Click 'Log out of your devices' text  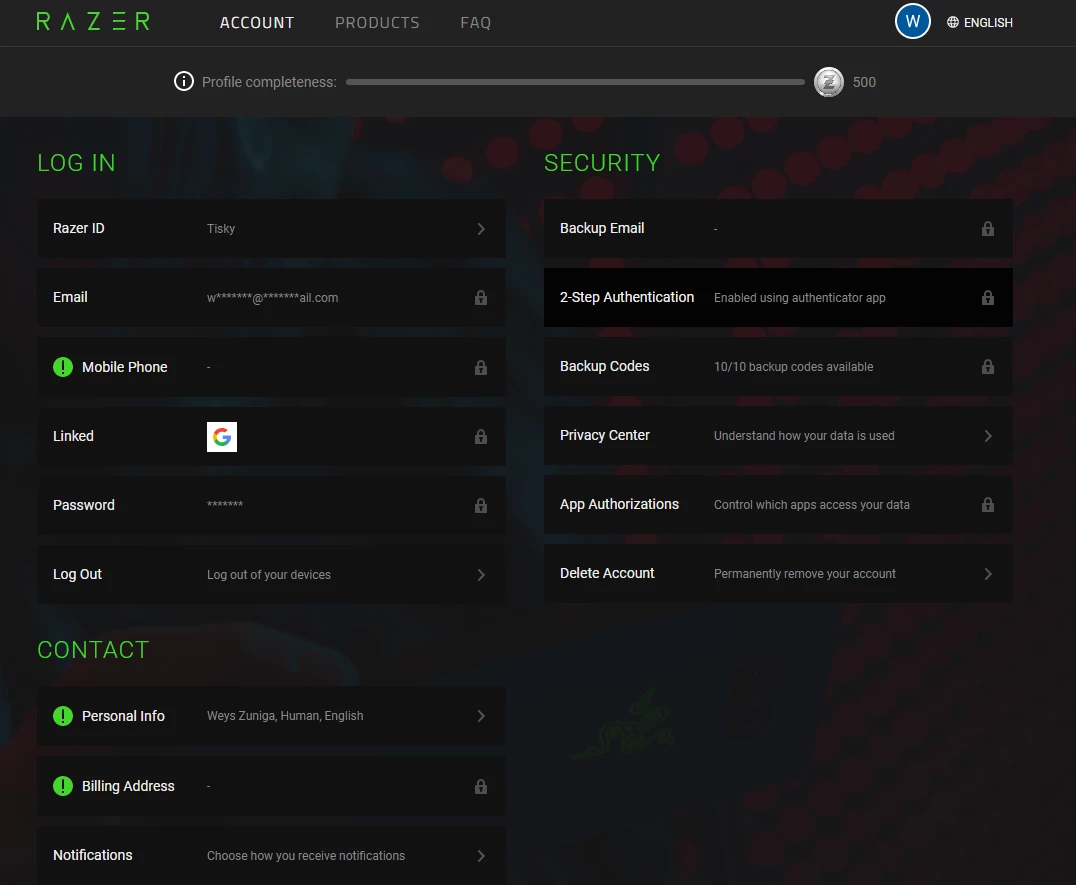click(x=269, y=575)
